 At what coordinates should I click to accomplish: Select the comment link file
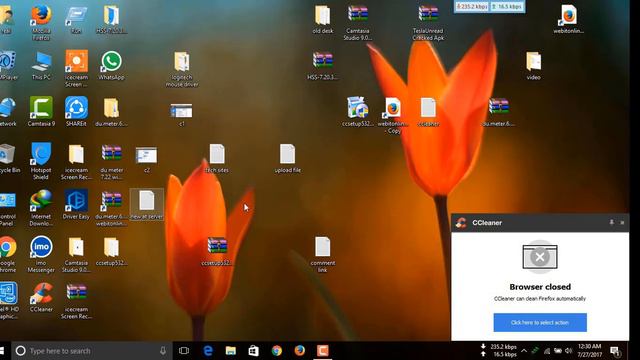pyautogui.click(x=322, y=254)
